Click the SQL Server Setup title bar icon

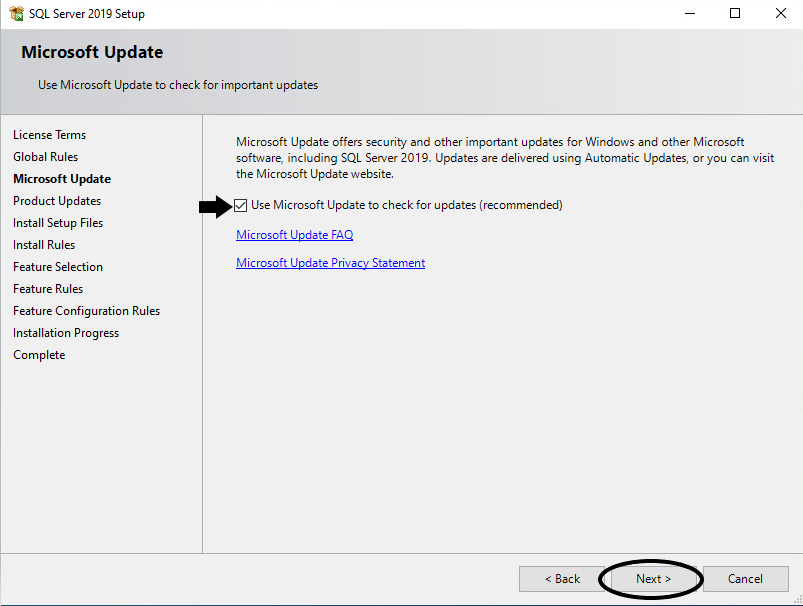tap(16, 13)
